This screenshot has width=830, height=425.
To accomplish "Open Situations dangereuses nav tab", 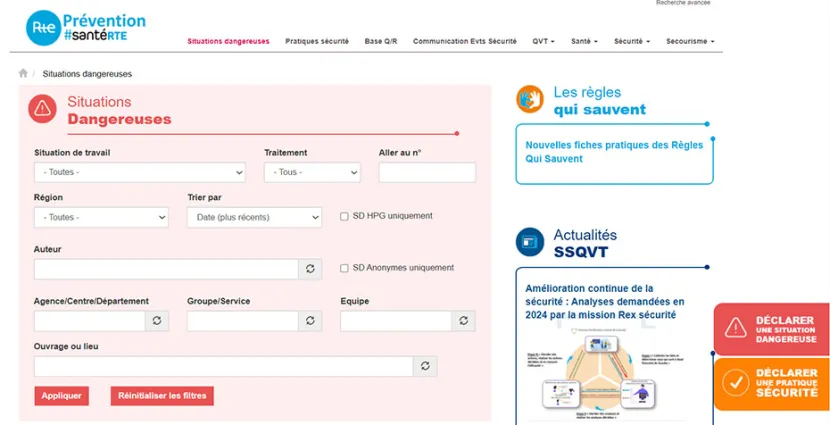I will [x=228, y=41].
